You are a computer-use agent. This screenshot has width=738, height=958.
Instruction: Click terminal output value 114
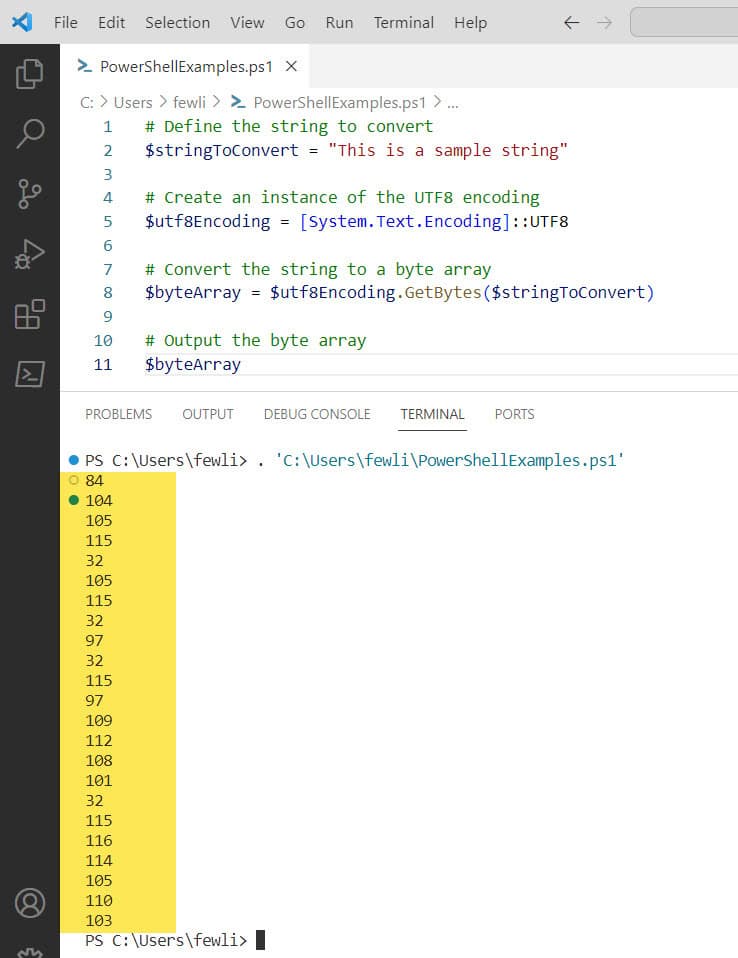(99, 860)
